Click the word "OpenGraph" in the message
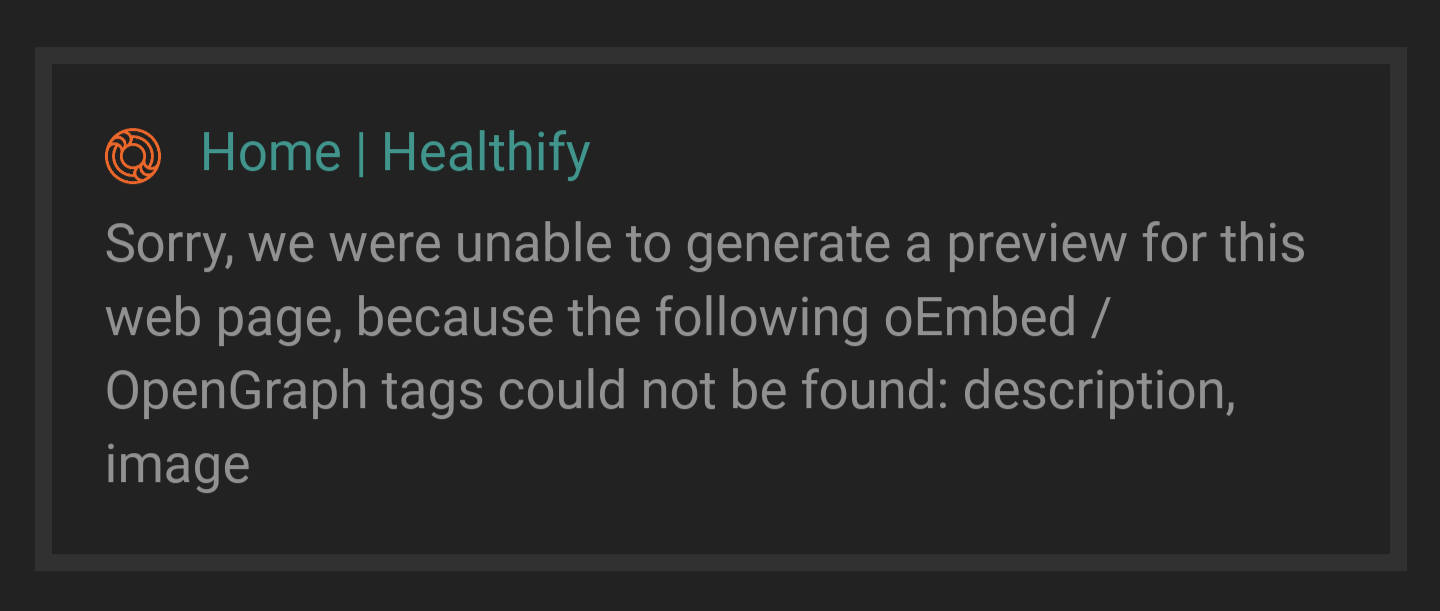Screen dimensions: 1440x611 237,392
